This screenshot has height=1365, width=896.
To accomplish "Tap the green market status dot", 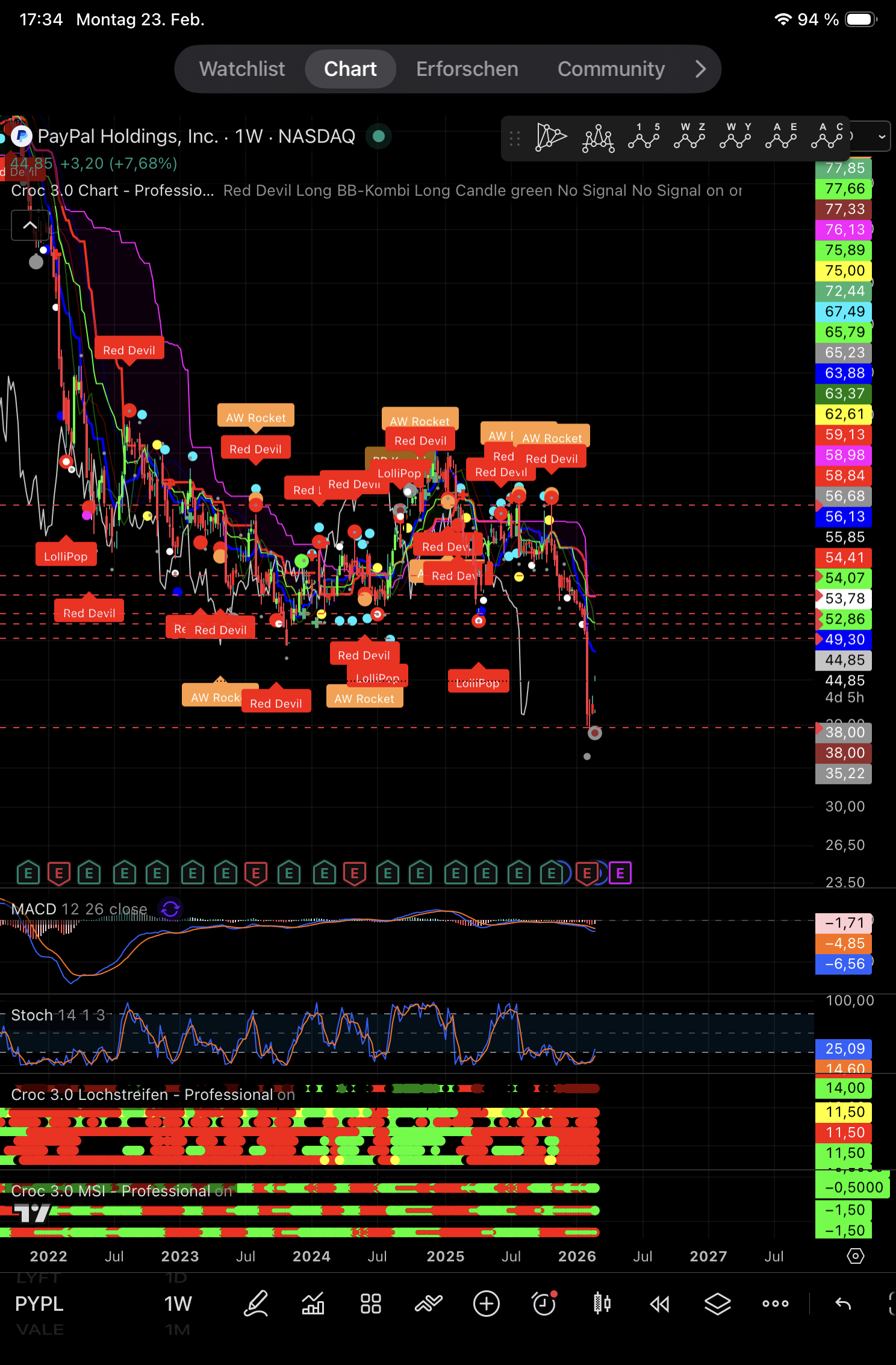I will 379,136.
